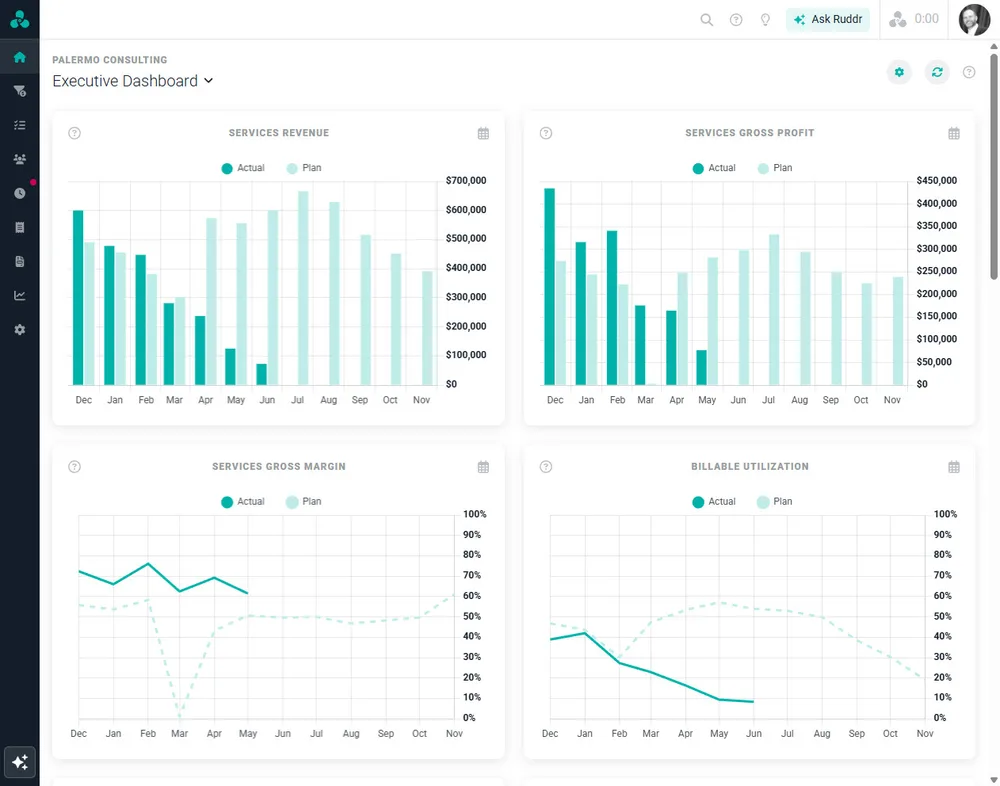This screenshot has width=1000, height=786.
Task: Click Services Gross Margin help icon
Action: tap(75, 466)
